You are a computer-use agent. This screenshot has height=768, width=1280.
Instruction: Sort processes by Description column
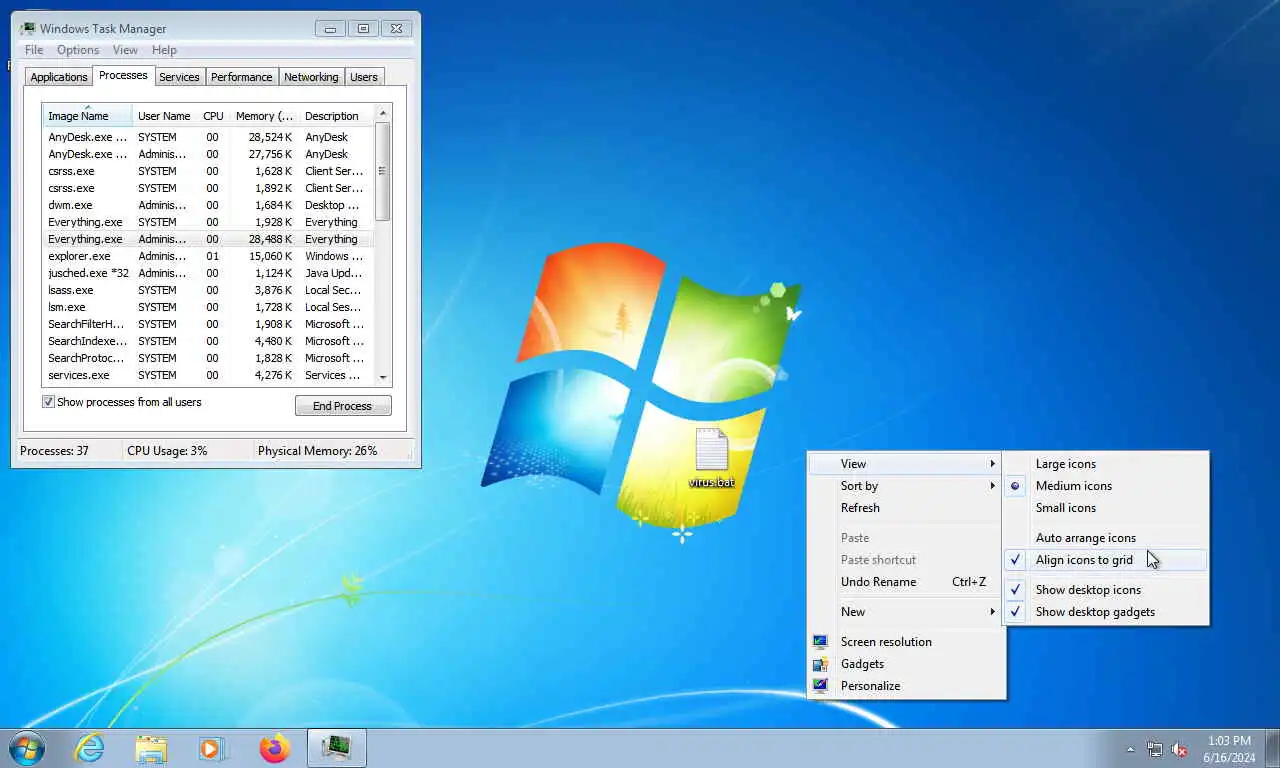tap(335, 116)
